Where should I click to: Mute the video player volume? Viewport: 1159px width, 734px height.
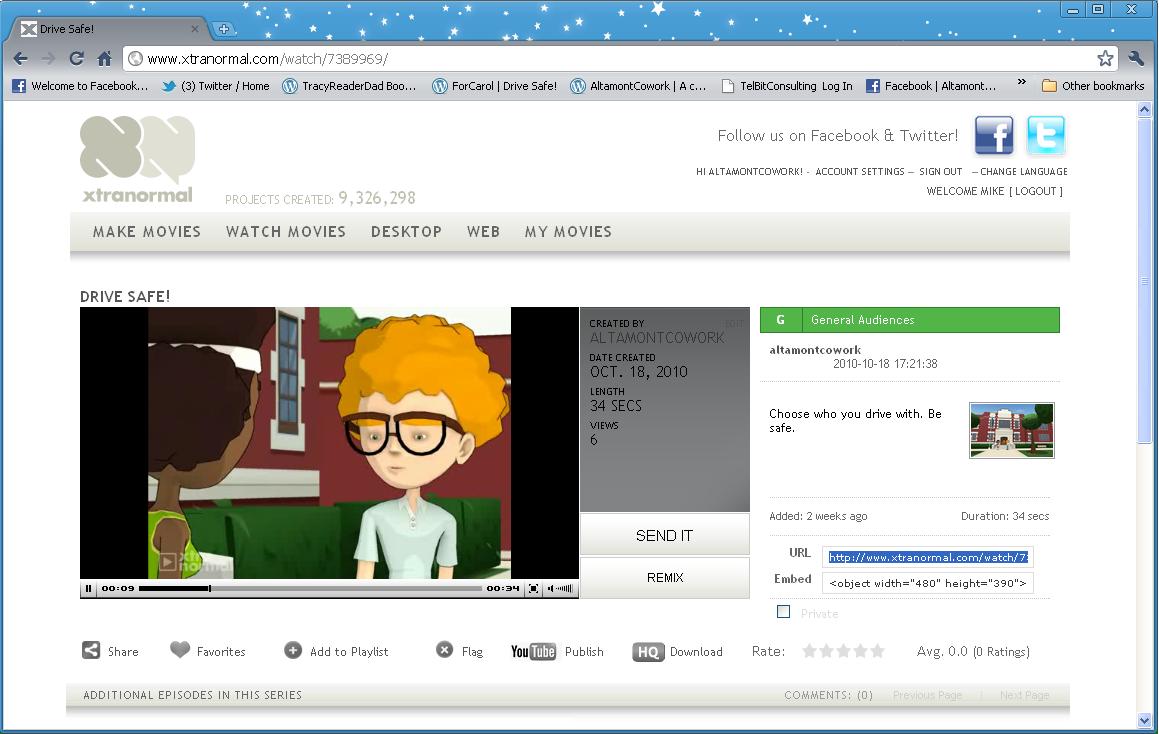click(552, 589)
